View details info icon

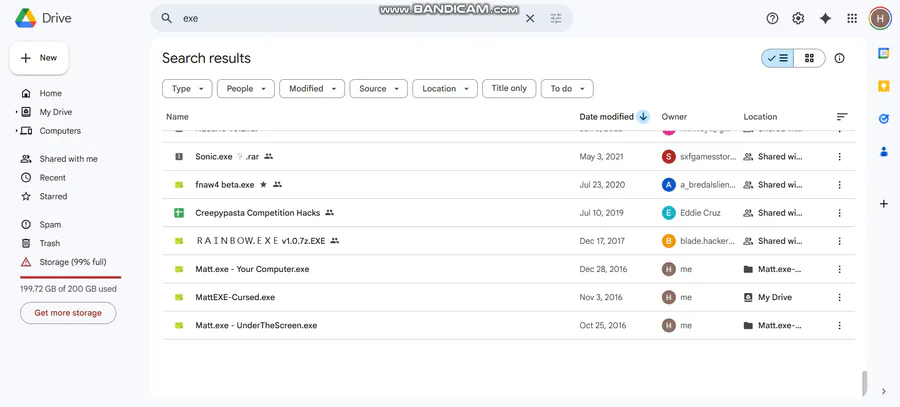(839, 58)
